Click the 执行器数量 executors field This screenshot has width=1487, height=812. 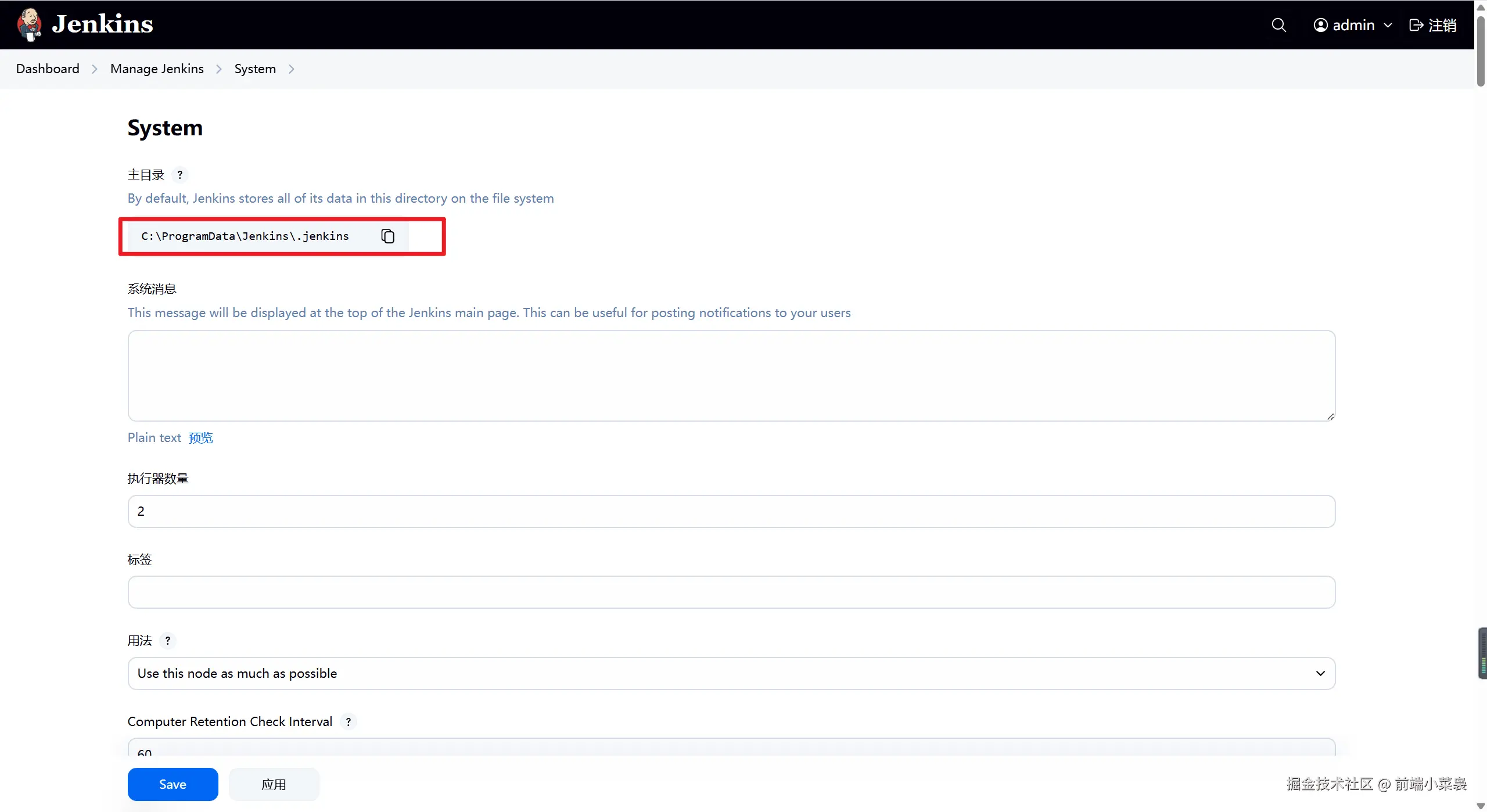point(731,511)
